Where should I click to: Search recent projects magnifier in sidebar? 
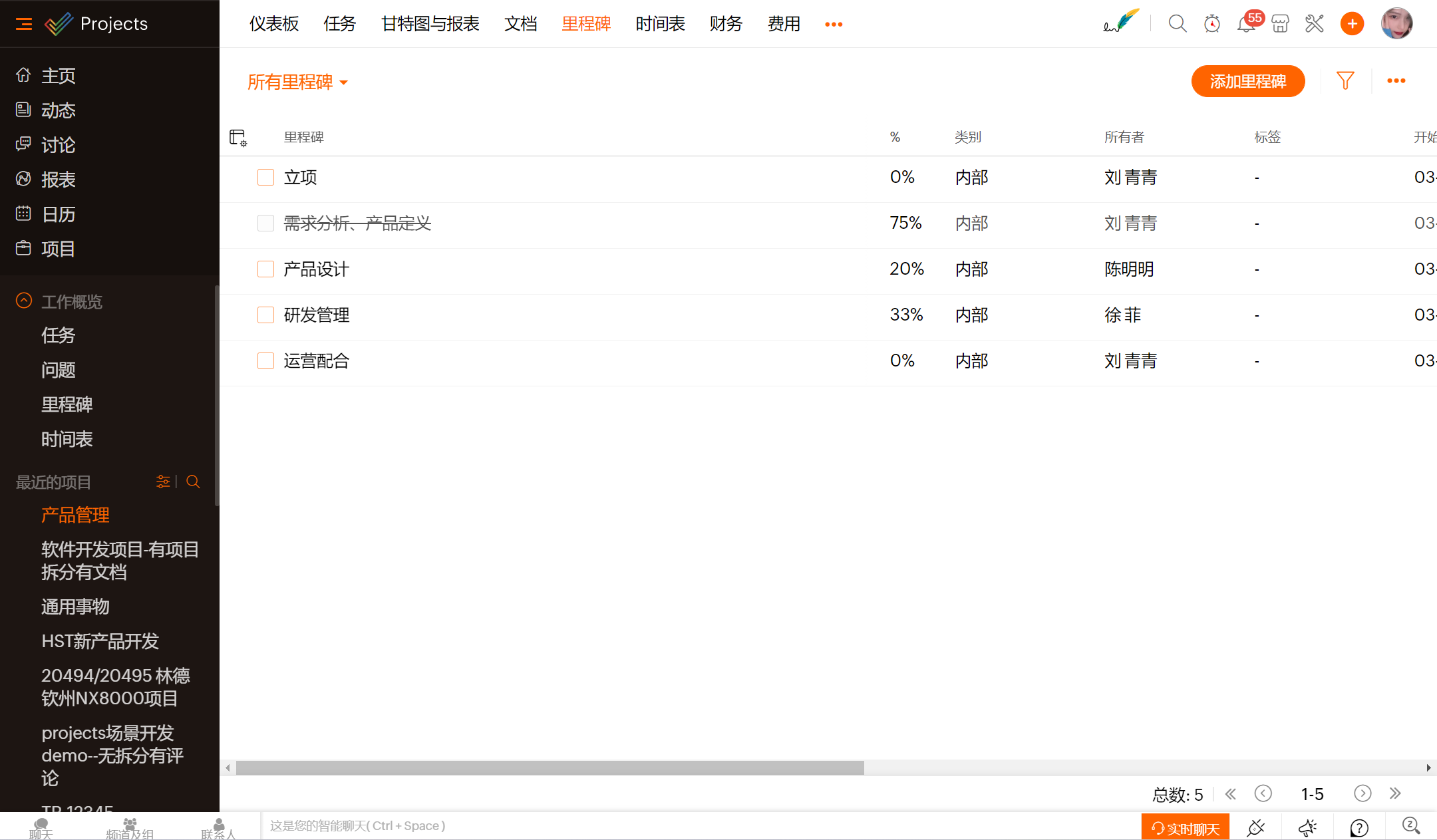click(193, 482)
